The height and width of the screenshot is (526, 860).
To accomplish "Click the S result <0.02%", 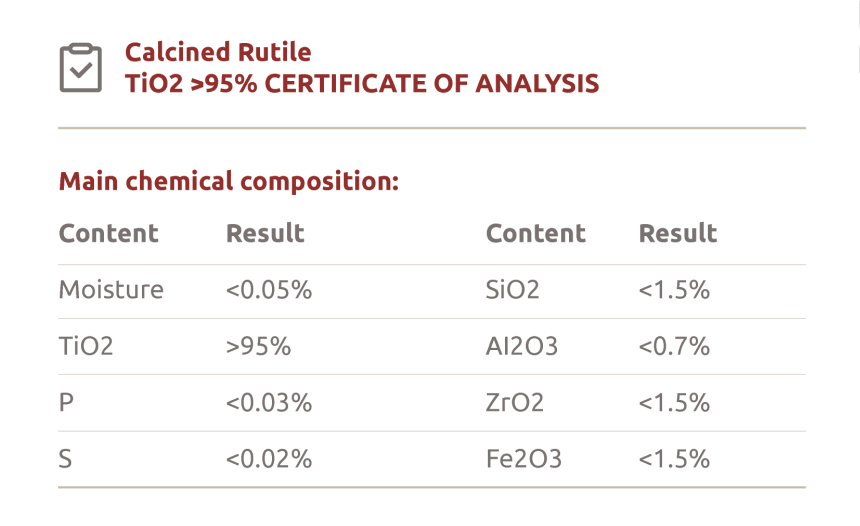I will 269,459.
